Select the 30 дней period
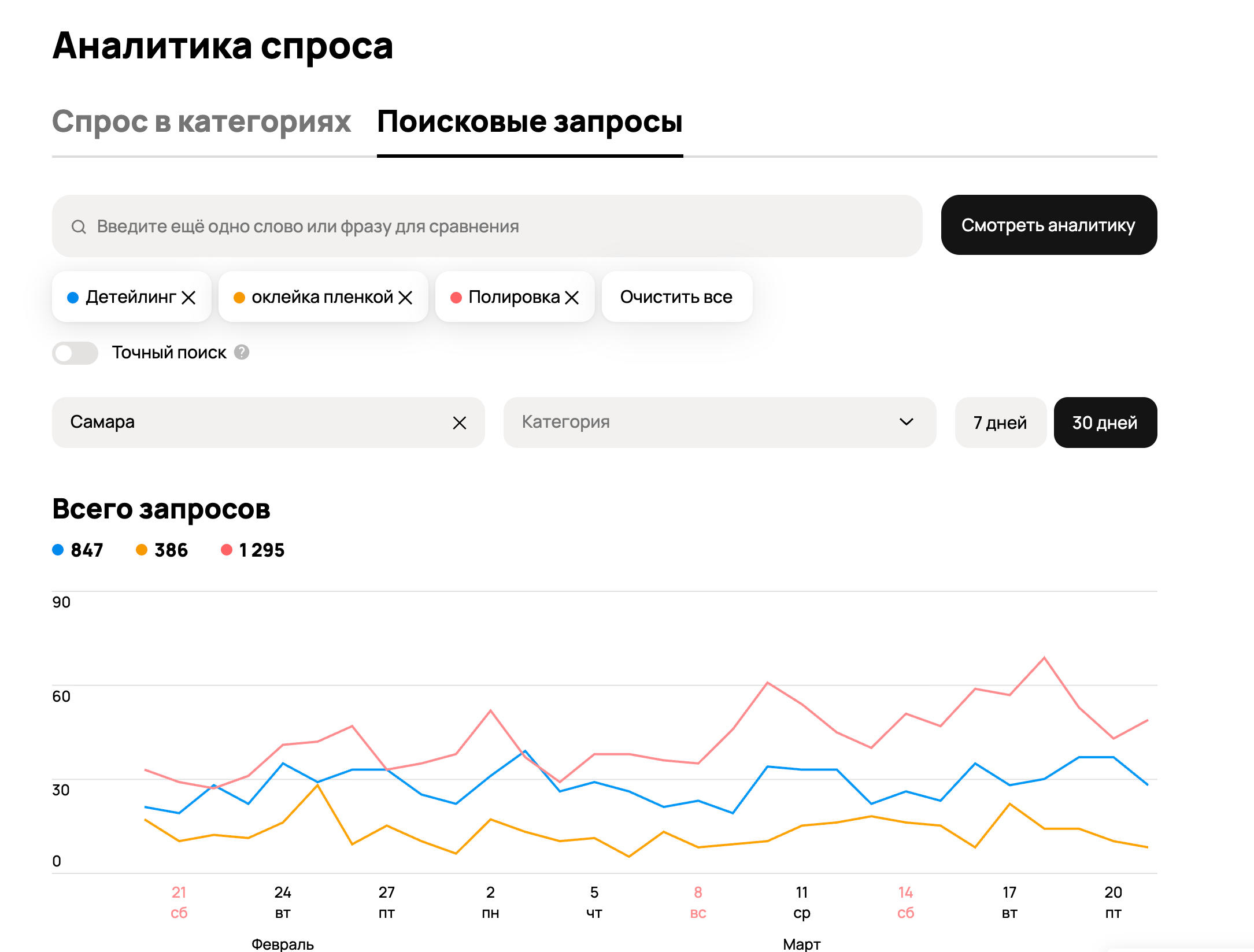This screenshot has width=1254, height=952. pos(1105,423)
